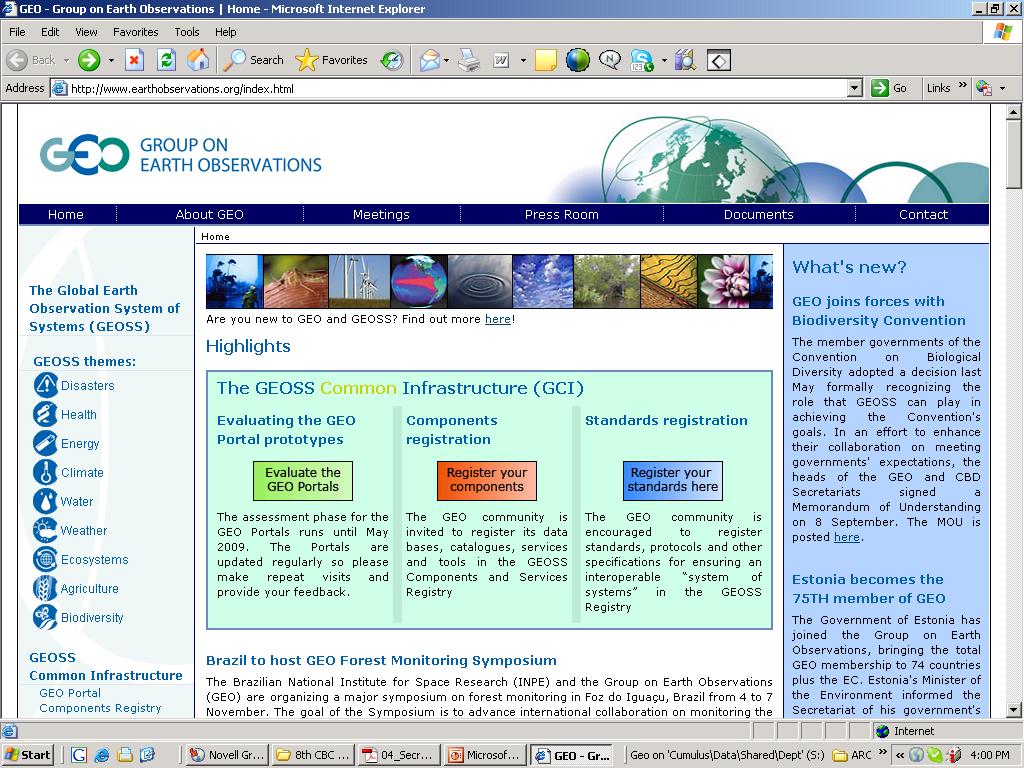1024x768 pixels.
Task: Click the green Forward arrow button
Action: click(x=89, y=60)
